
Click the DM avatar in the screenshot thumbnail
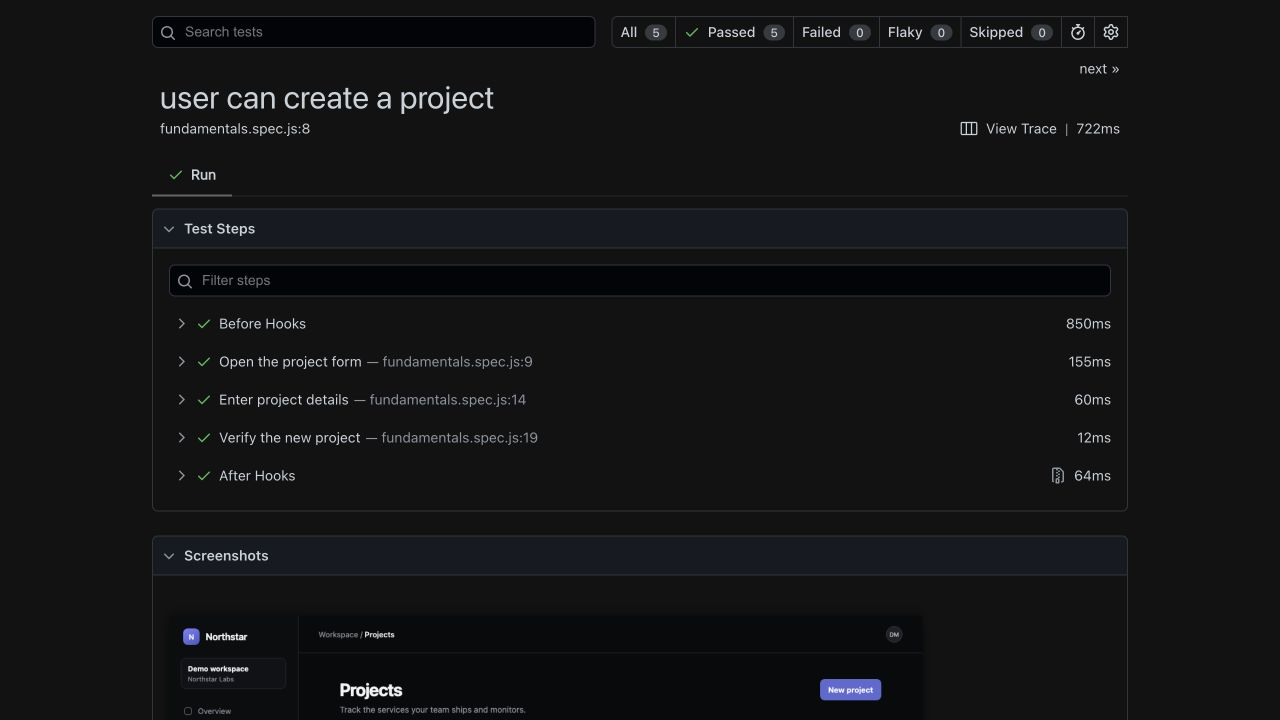(894, 635)
